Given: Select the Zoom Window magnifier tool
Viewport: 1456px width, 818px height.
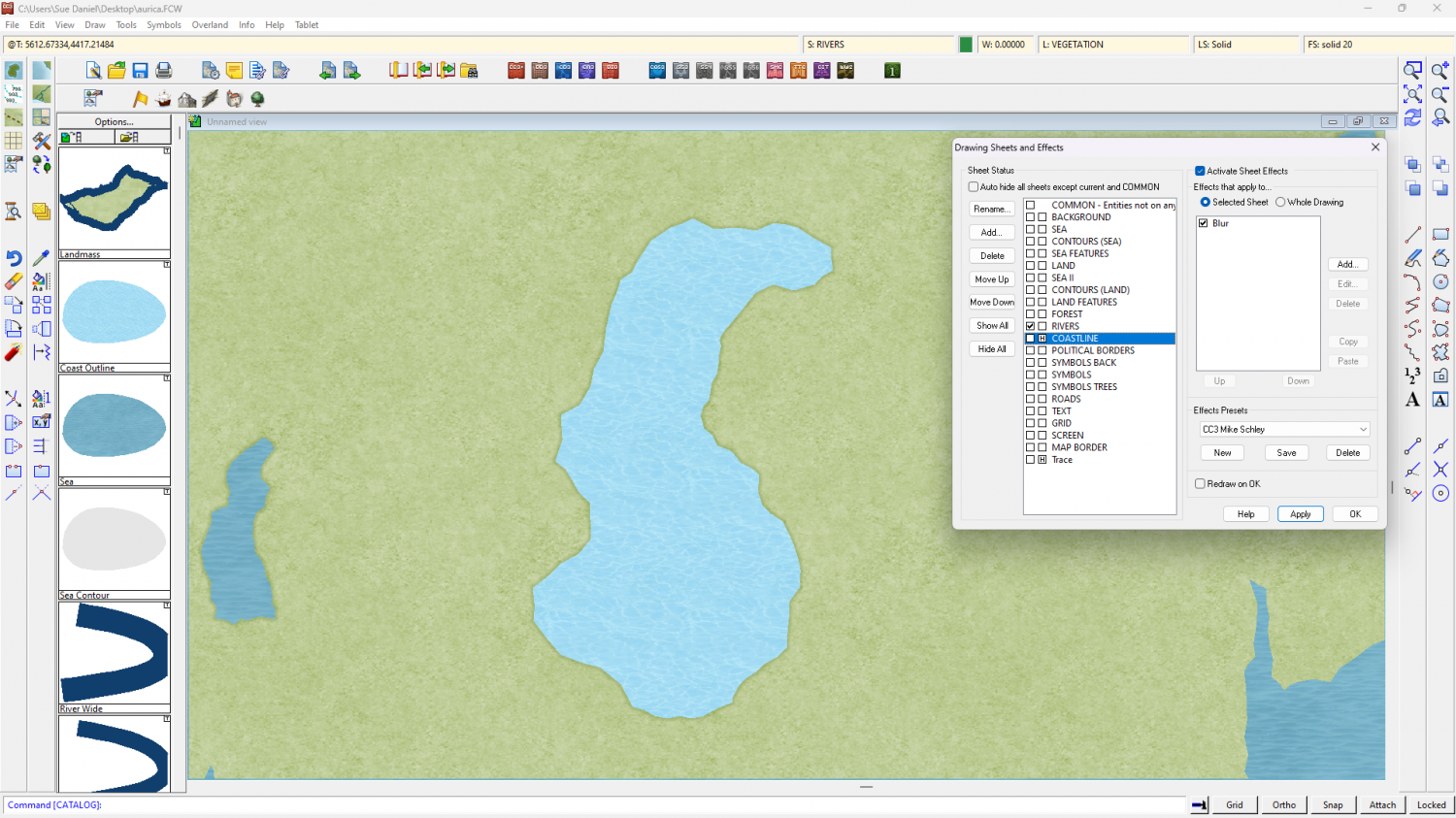Looking at the screenshot, I should [x=1412, y=70].
